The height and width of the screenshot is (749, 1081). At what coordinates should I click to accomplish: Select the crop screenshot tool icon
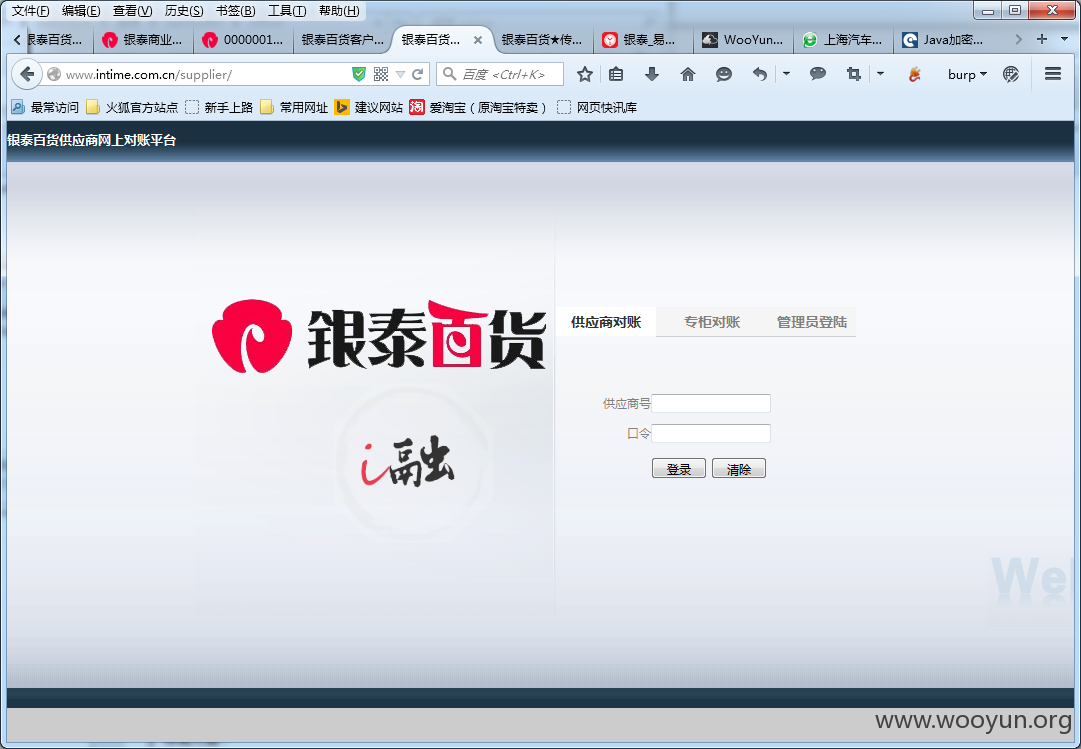click(x=853, y=74)
